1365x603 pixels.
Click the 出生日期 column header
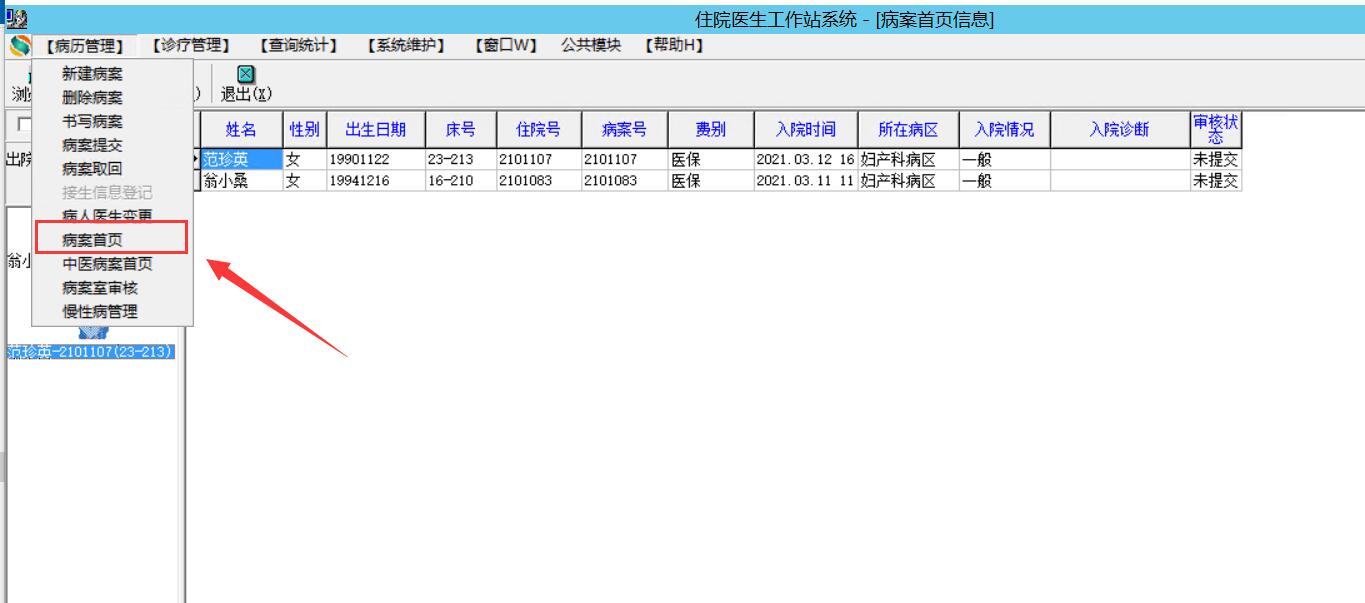(x=375, y=130)
